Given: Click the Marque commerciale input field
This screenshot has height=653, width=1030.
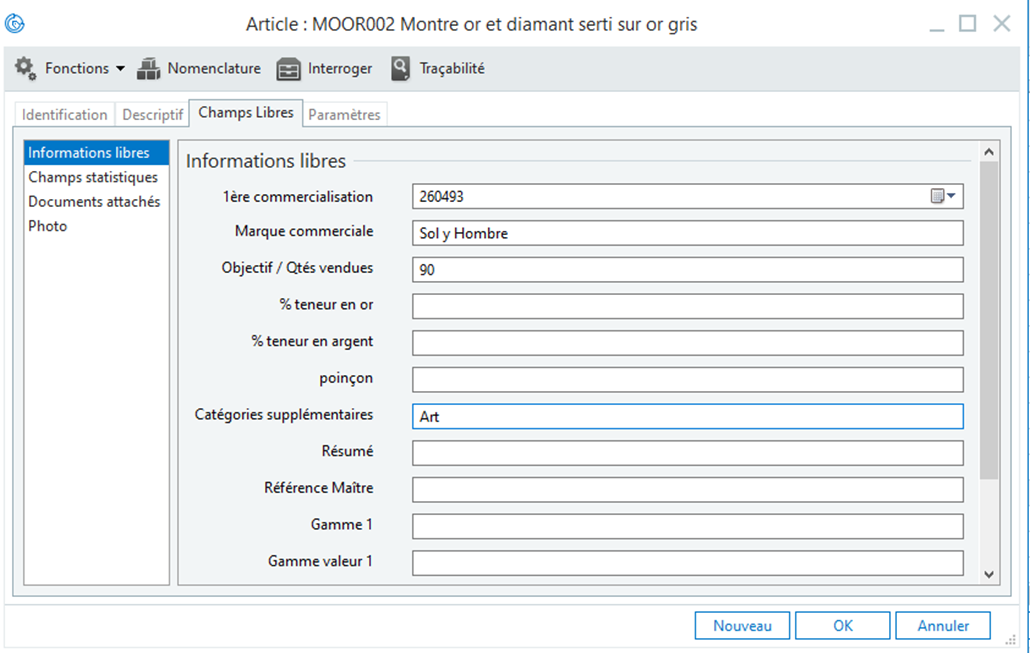Looking at the screenshot, I should tap(687, 233).
